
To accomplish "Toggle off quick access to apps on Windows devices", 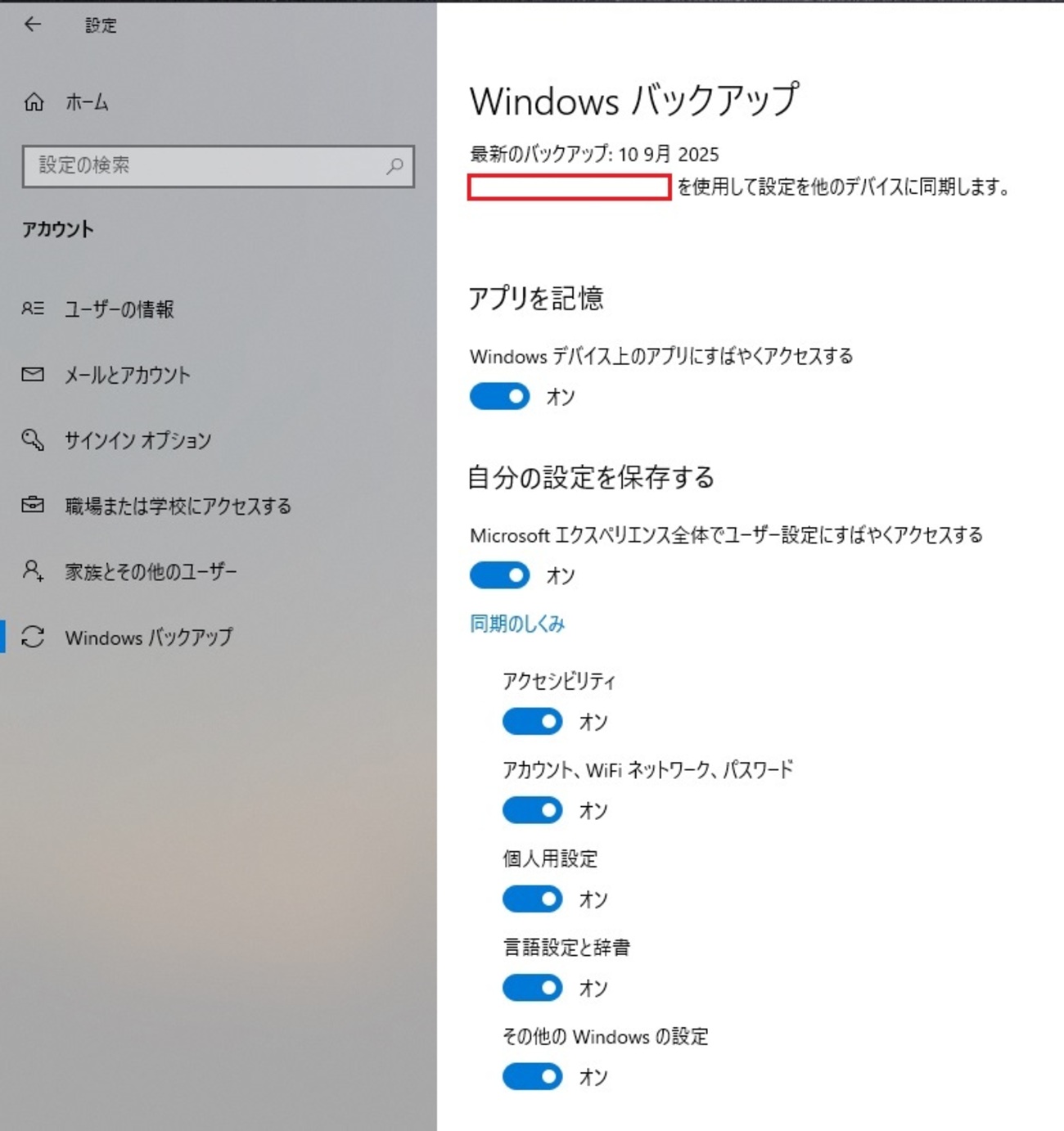I will tap(499, 397).
